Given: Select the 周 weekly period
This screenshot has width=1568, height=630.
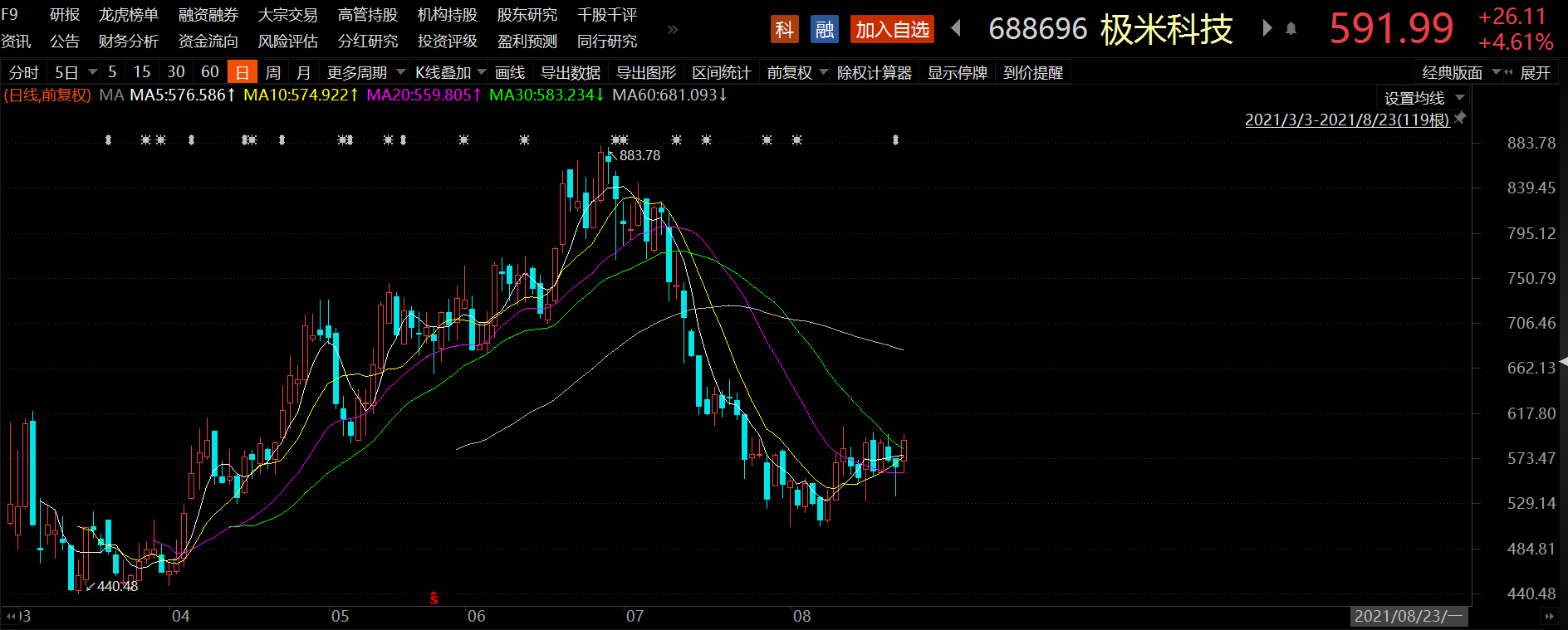Looking at the screenshot, I should [272, 73].
